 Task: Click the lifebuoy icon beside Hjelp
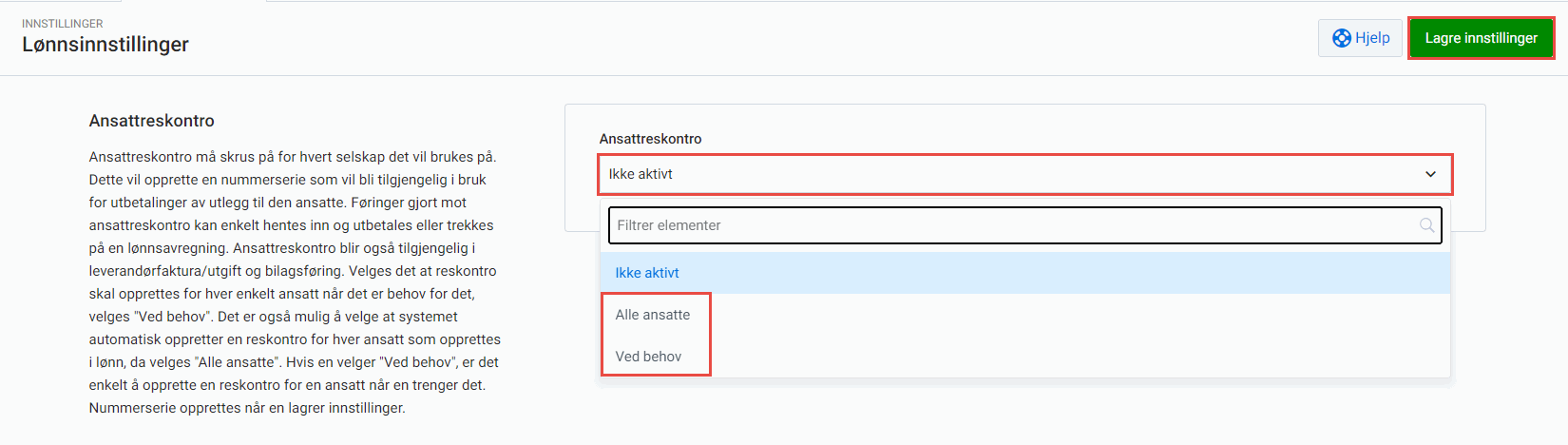coord(1341,38)
